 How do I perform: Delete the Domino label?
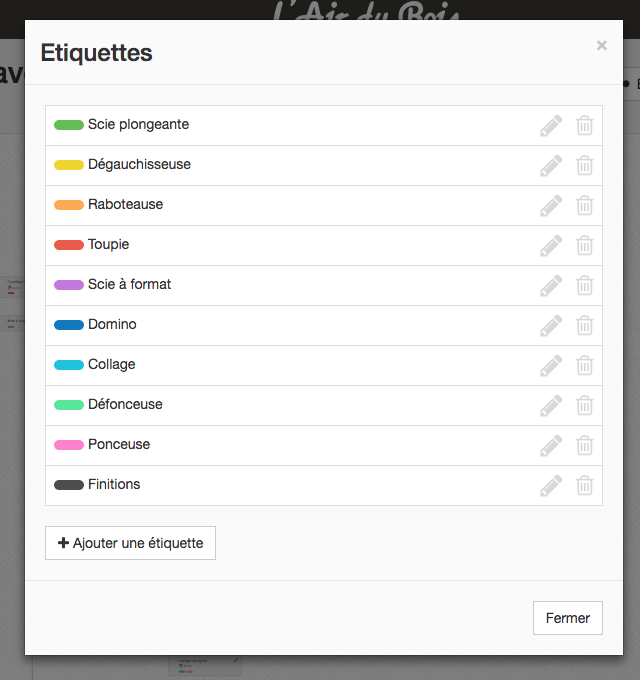tap(585, 325)
